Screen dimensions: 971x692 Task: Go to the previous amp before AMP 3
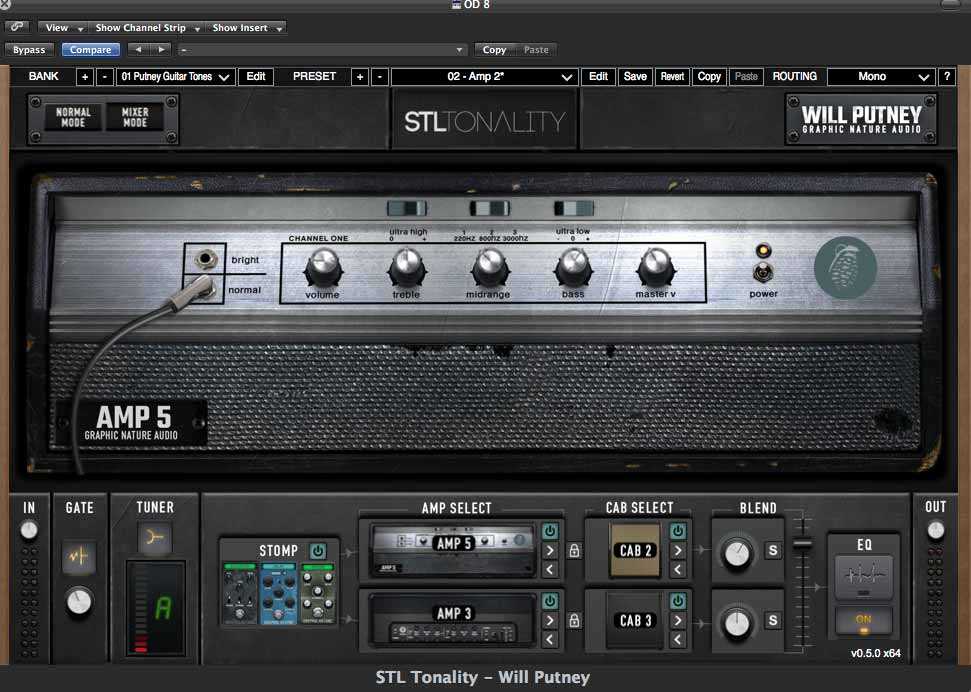(550, 639)
